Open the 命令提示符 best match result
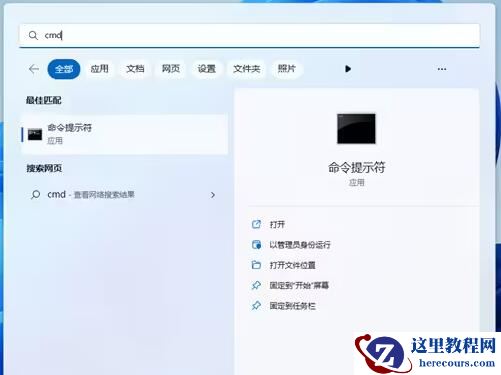The width and height of the screenshot is (501, 375). tap(125, 134)
